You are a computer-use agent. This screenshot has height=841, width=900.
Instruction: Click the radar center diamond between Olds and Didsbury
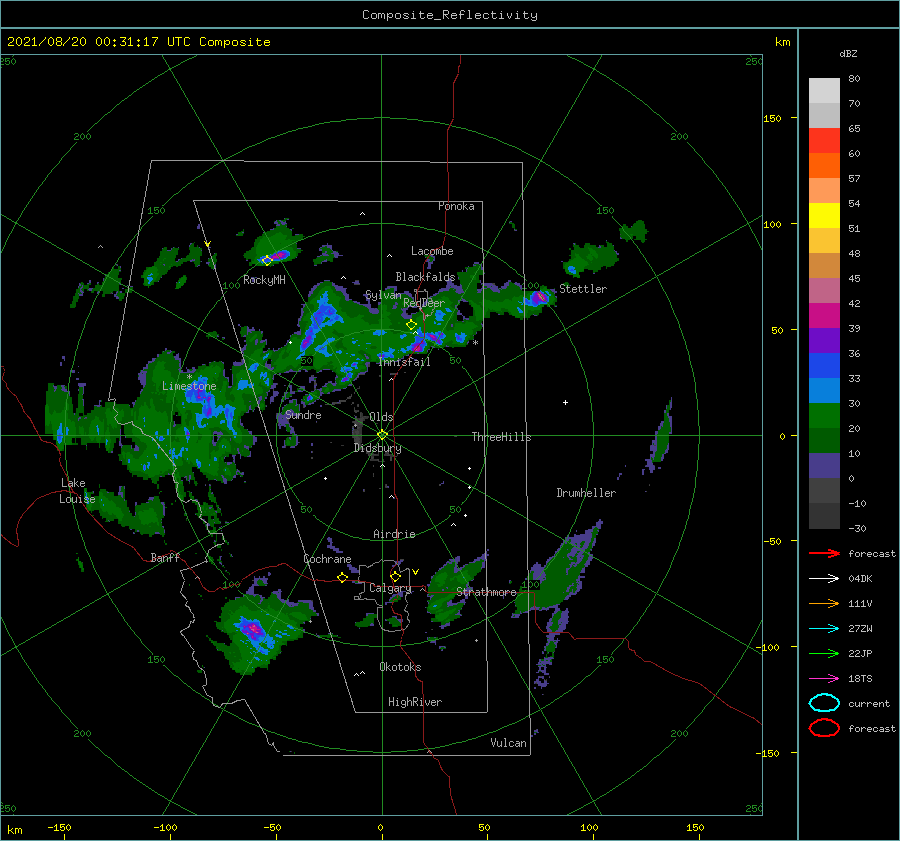(x=382, y=435)
